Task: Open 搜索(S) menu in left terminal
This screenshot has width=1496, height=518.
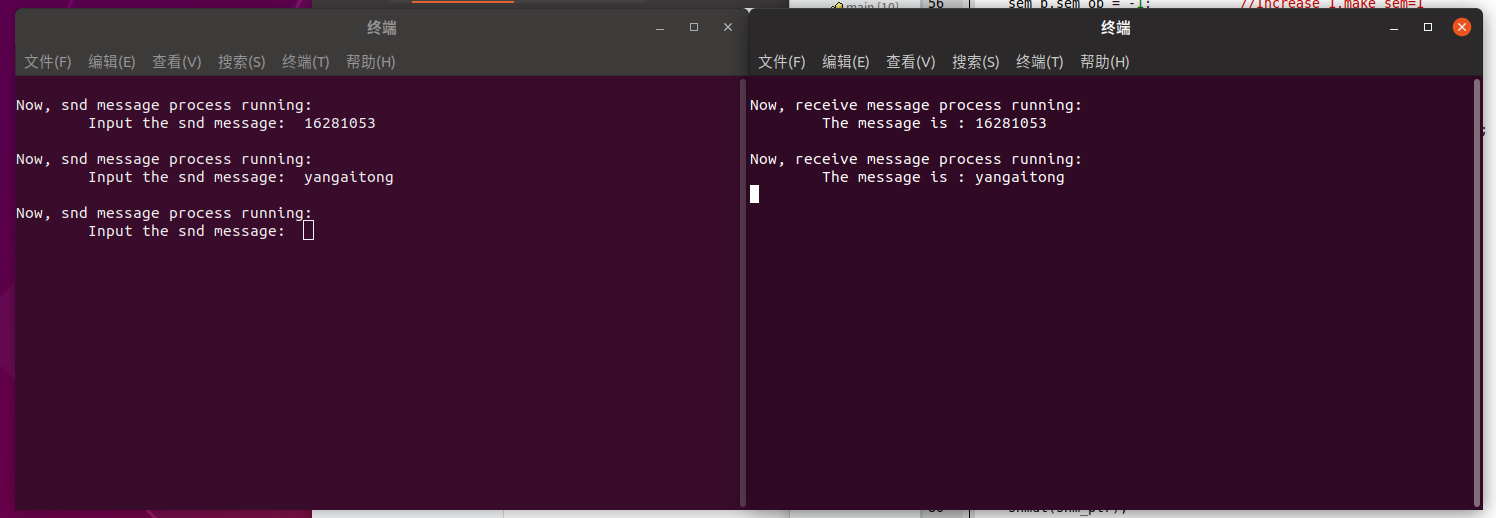Action: (242, 62)
